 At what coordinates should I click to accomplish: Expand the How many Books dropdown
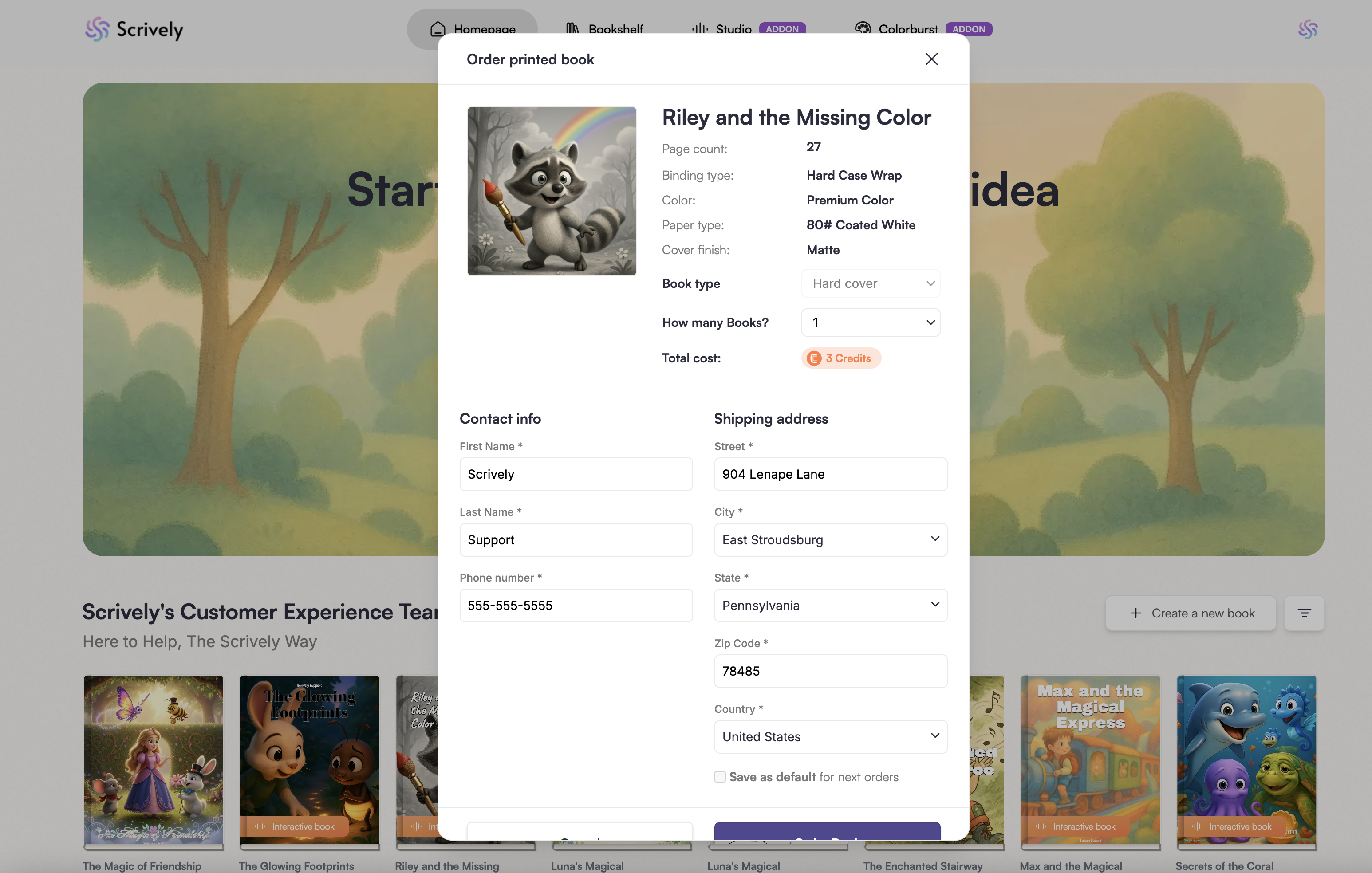(x=870, y=322)
